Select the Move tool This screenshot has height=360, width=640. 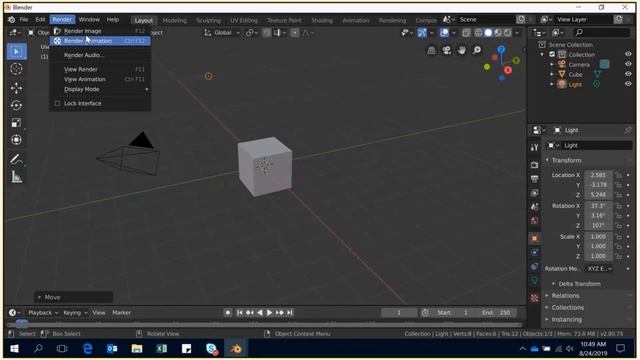[16, 88]
